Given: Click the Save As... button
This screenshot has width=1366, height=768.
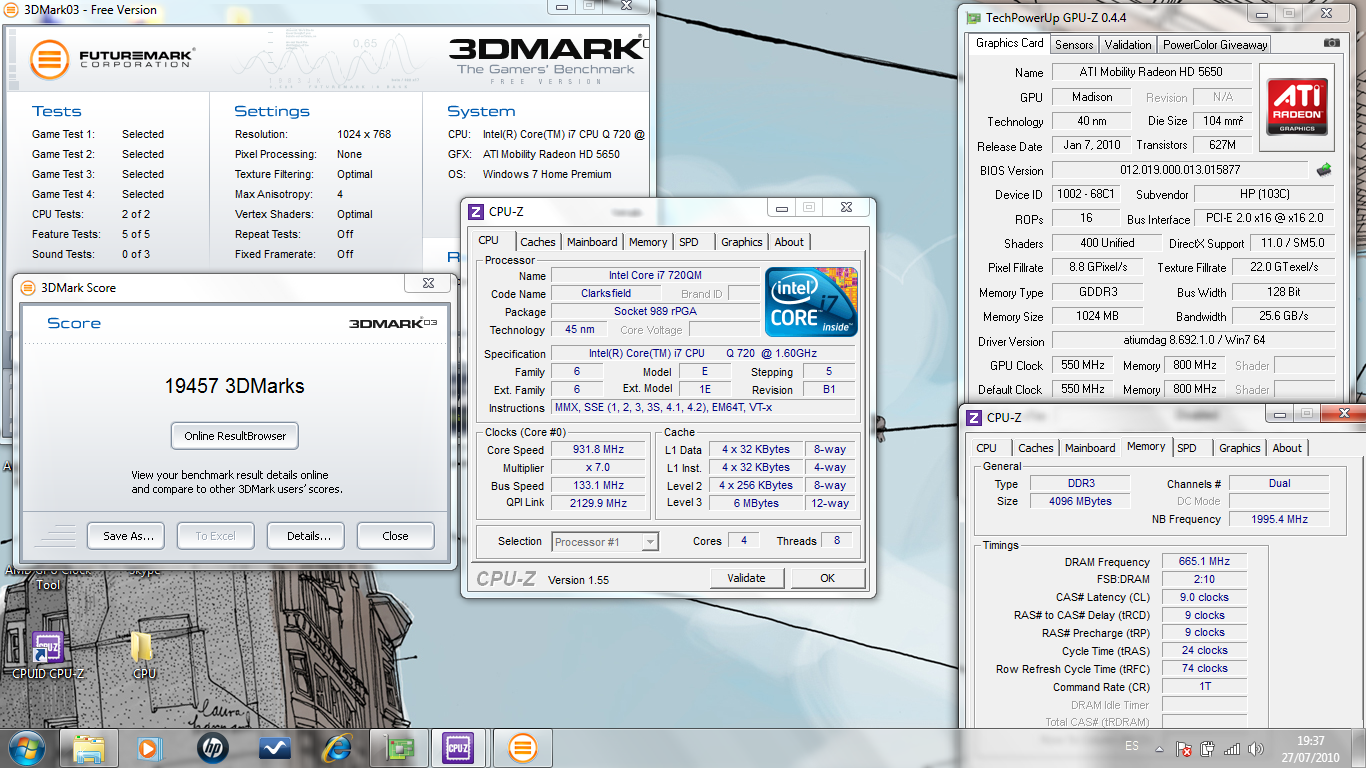Looking at the screenshot, I should point(125,536).
